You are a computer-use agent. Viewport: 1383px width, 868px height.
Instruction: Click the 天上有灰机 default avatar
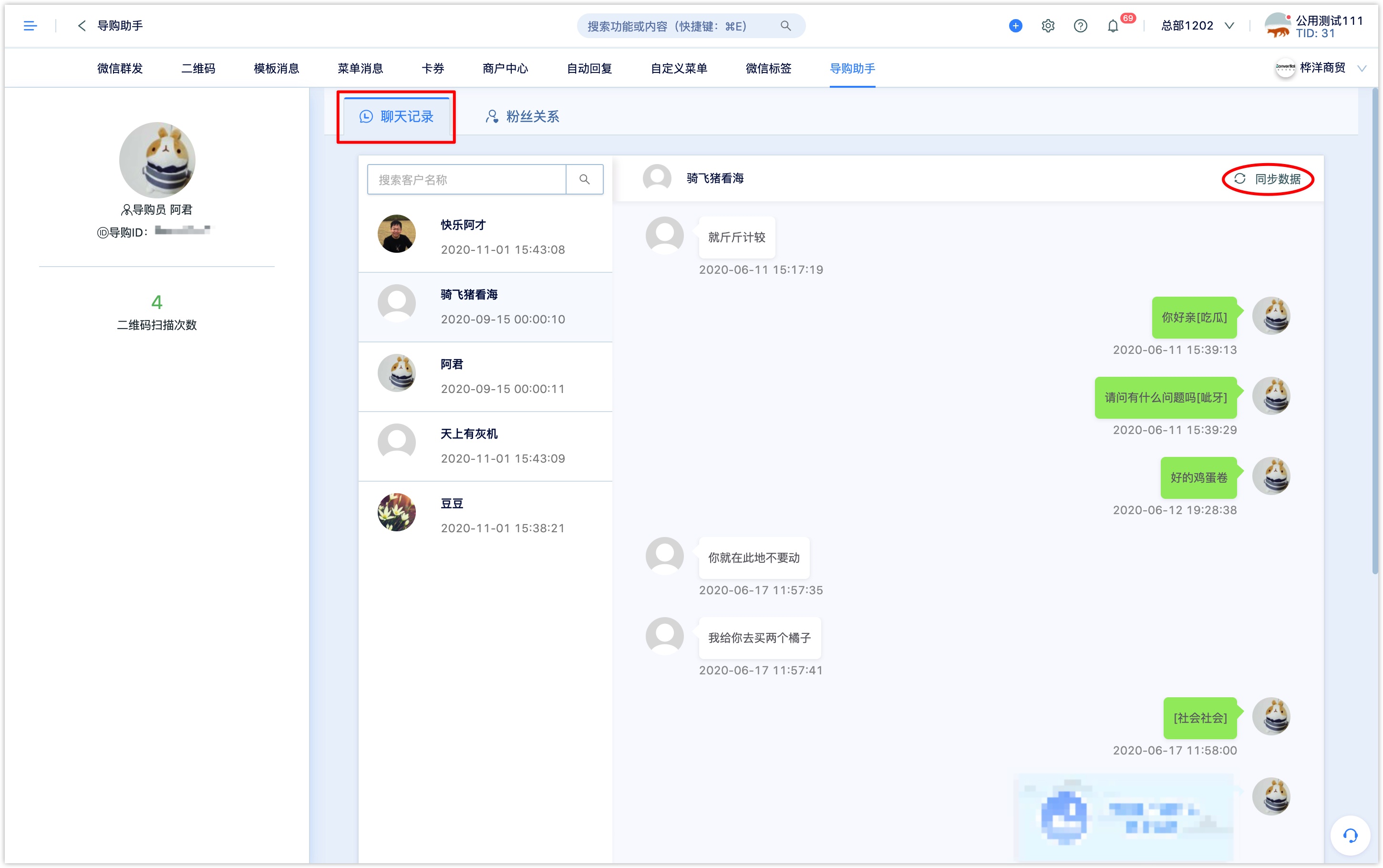(x=396, y=443)
